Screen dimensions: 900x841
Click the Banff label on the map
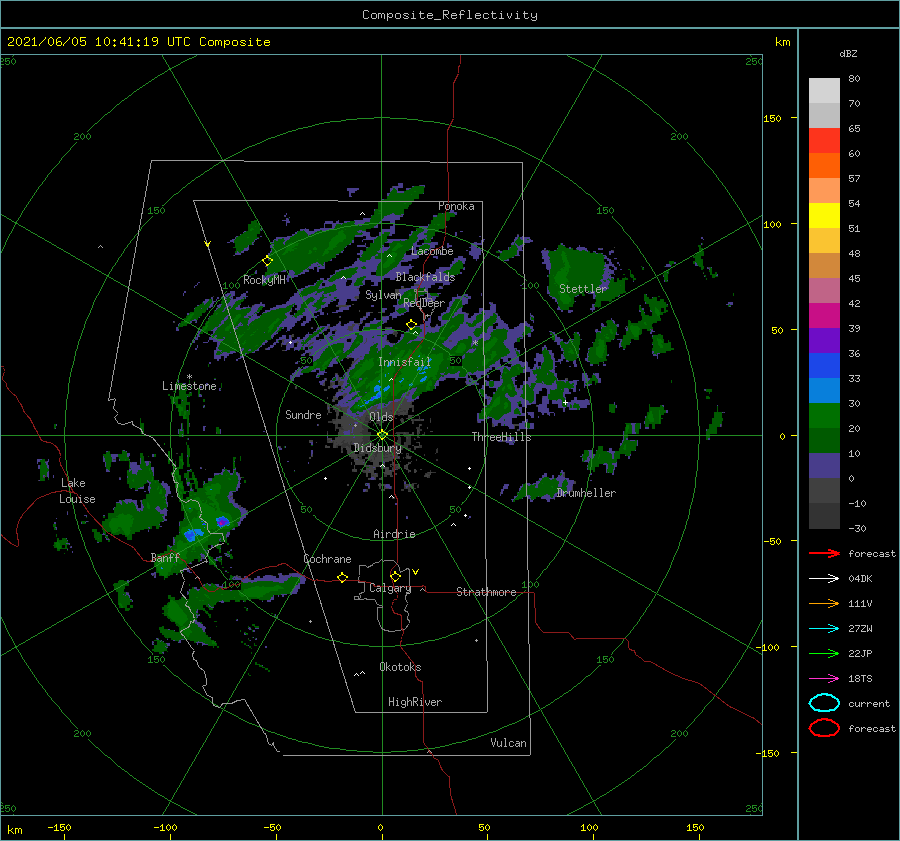(x=165, y=557)
